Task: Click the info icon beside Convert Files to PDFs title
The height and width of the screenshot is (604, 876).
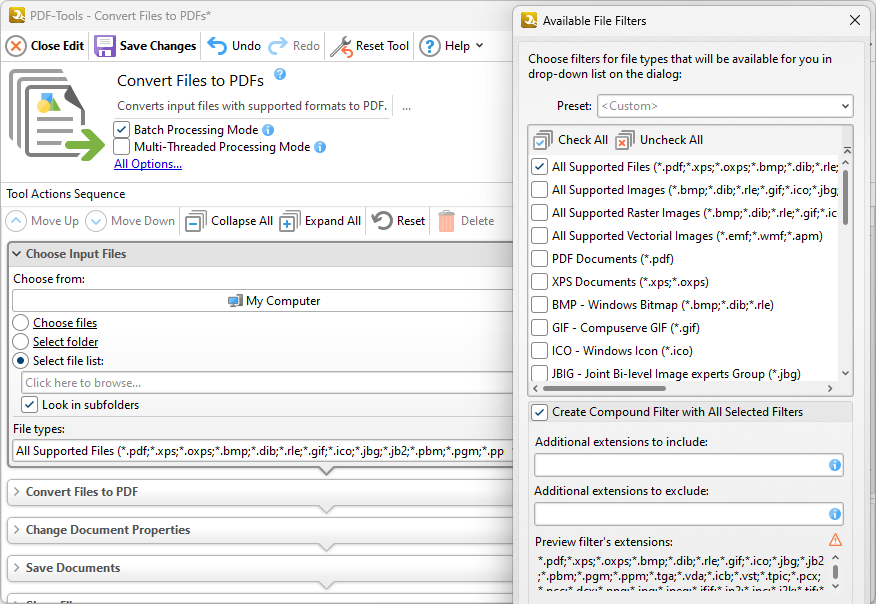Action: [x=280, y=74]
